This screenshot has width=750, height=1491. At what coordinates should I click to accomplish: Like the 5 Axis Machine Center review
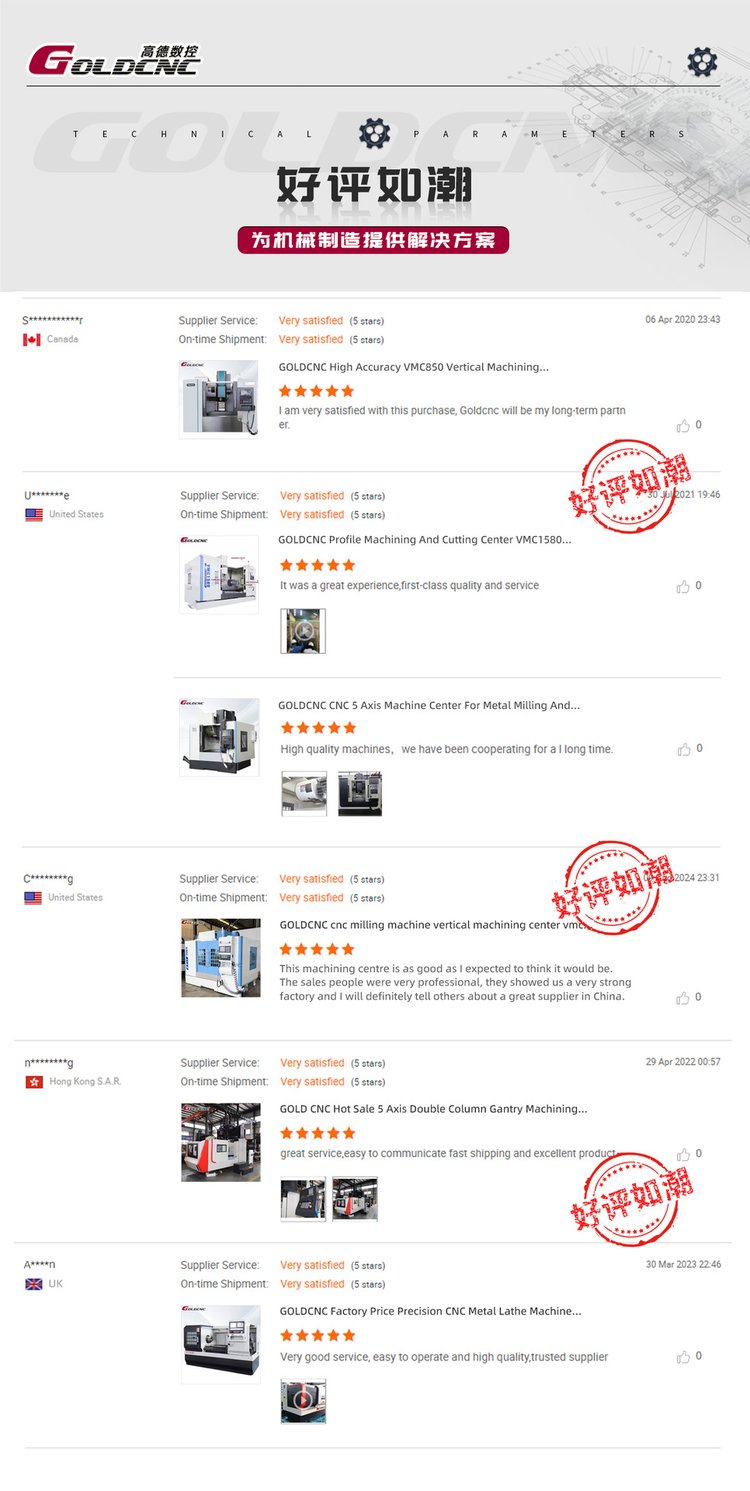(x=684, y=749)
